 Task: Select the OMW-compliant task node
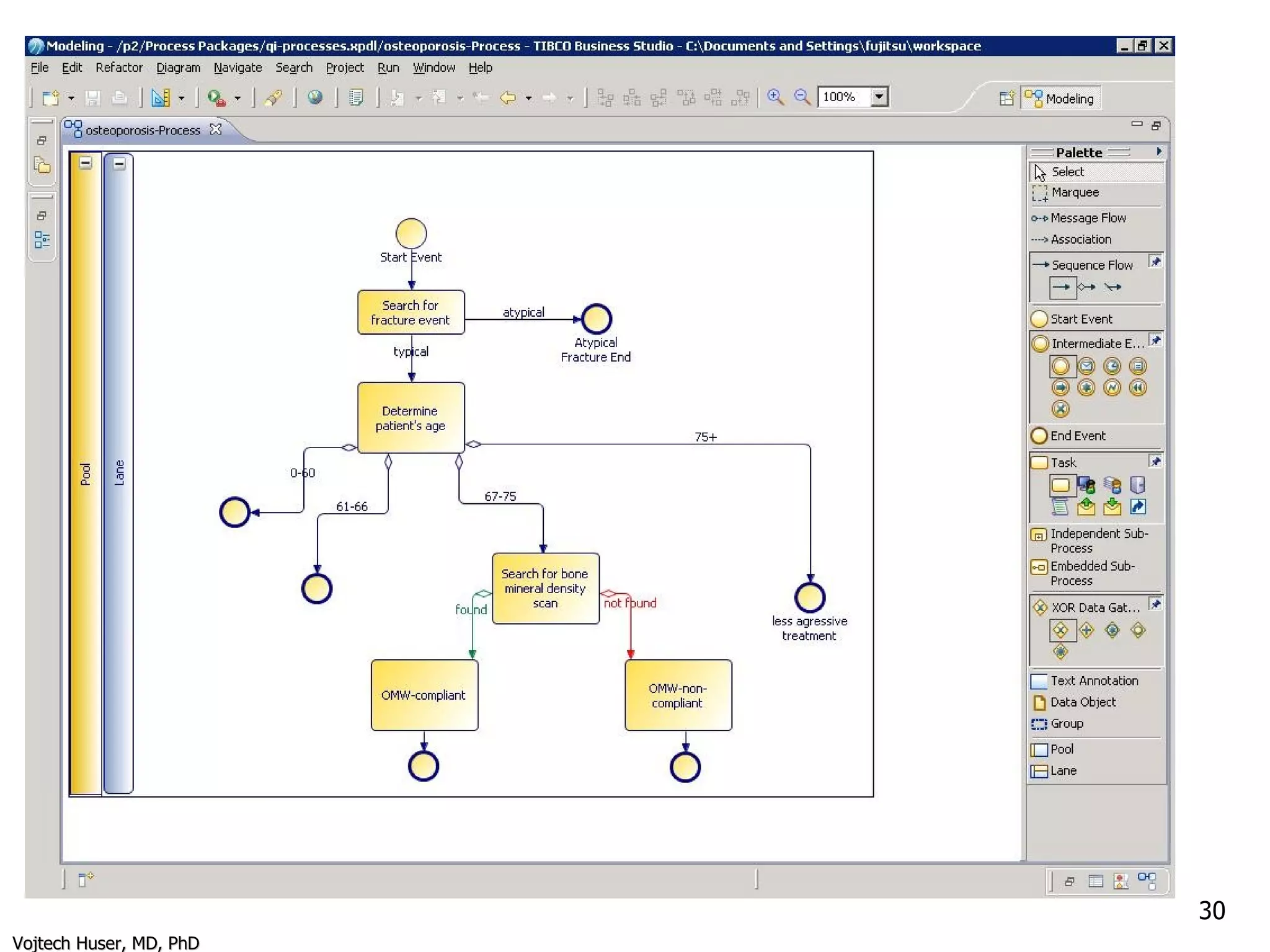tap(424, 695)
